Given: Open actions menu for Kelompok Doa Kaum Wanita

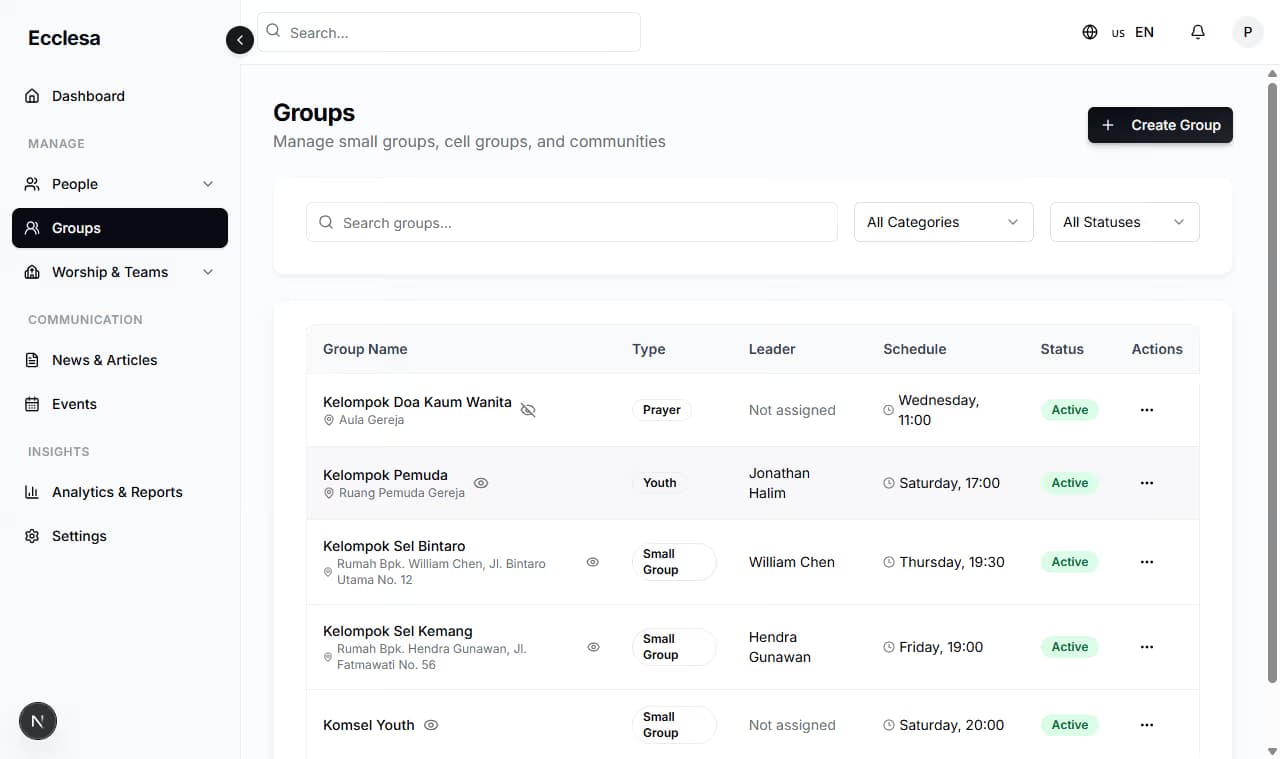Looking at the screenshot, I should click(x=1147, y=410).
